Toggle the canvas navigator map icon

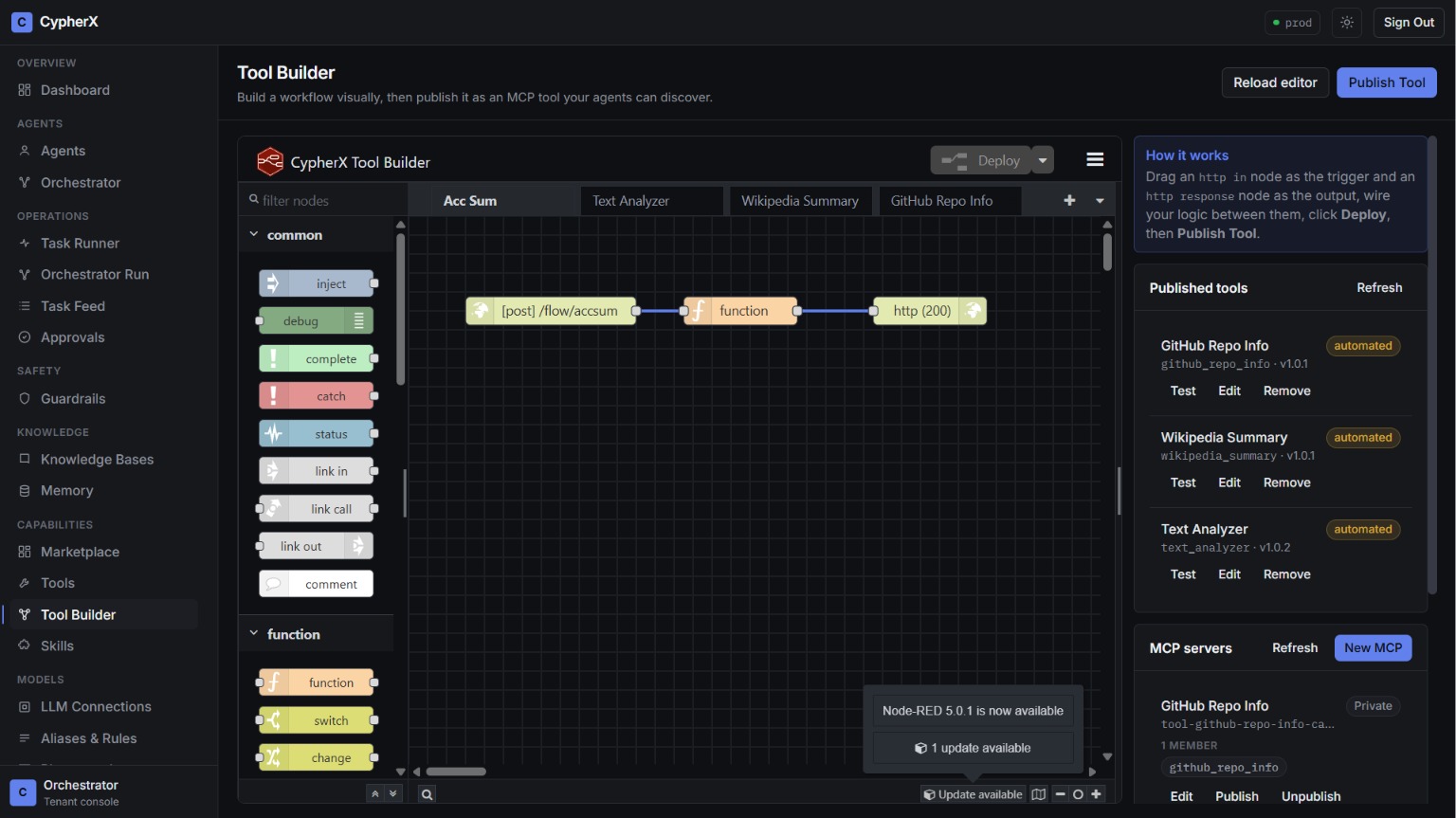[x=1039, y=794]
